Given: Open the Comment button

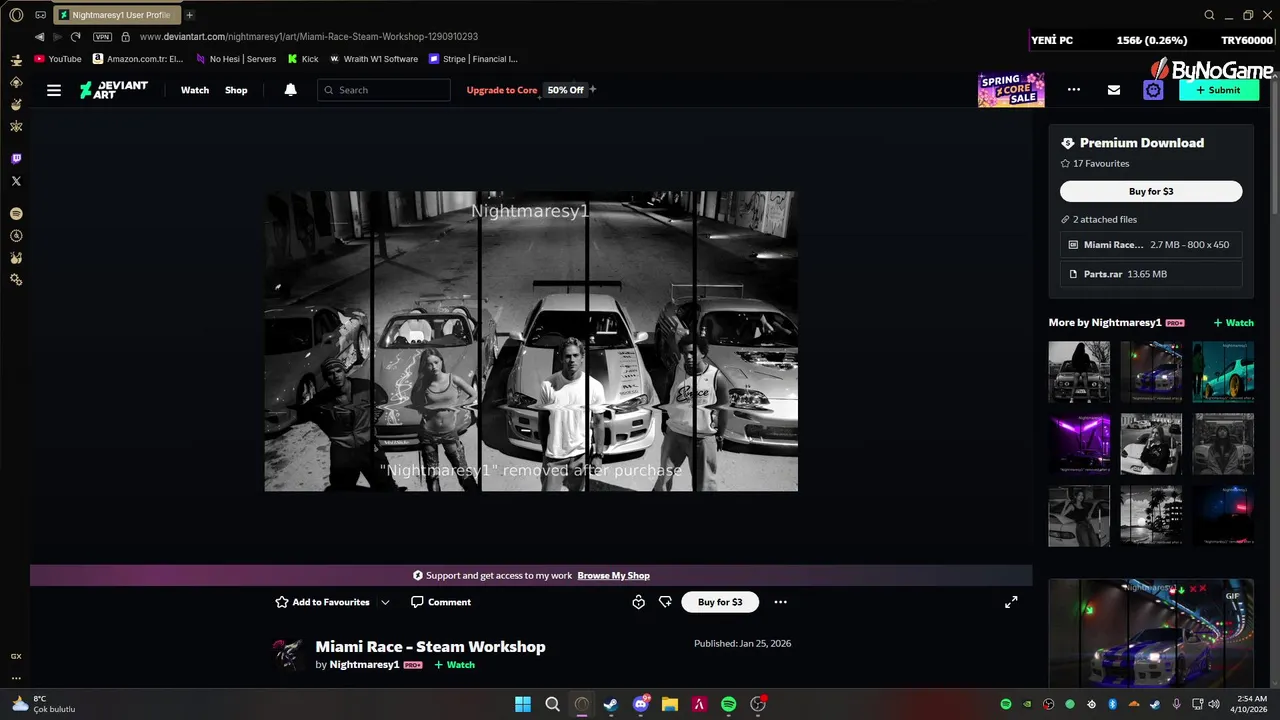Looking at the screenshot, I should click(x=441, y=602).
